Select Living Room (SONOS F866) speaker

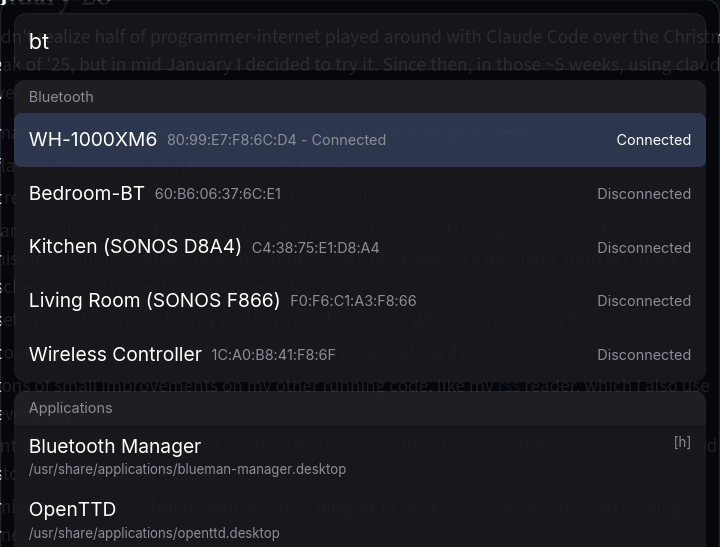pos(154,300)
